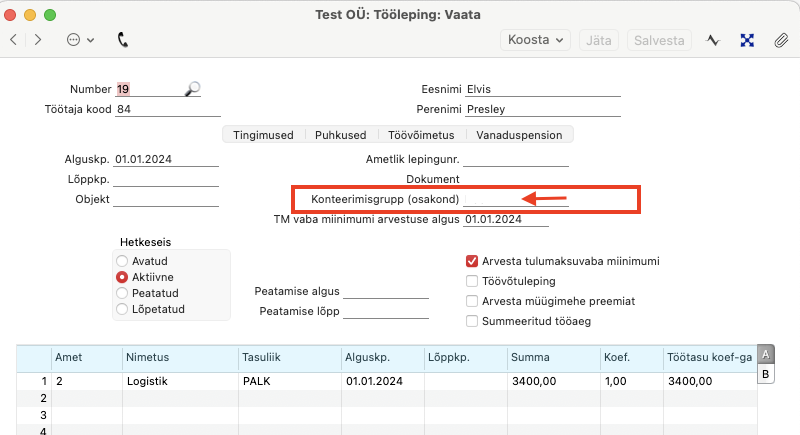The height and width of the screenshot is (435, 800).
Task: Click the Jäta button
Action: pyautogui.click(x=598, y=40)
